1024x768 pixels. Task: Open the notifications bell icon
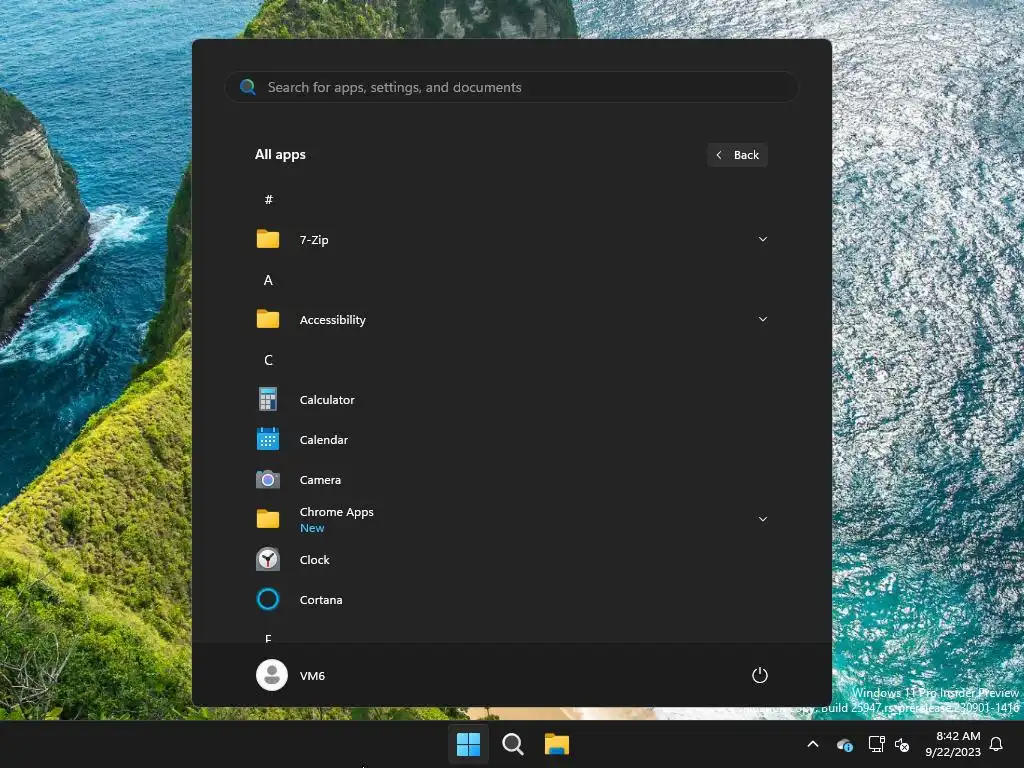(997, 744)
